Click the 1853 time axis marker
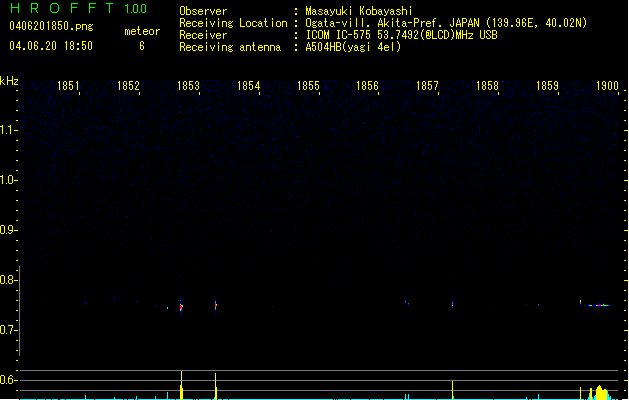Viewport: 629px width, 400px height. point(188,85)
